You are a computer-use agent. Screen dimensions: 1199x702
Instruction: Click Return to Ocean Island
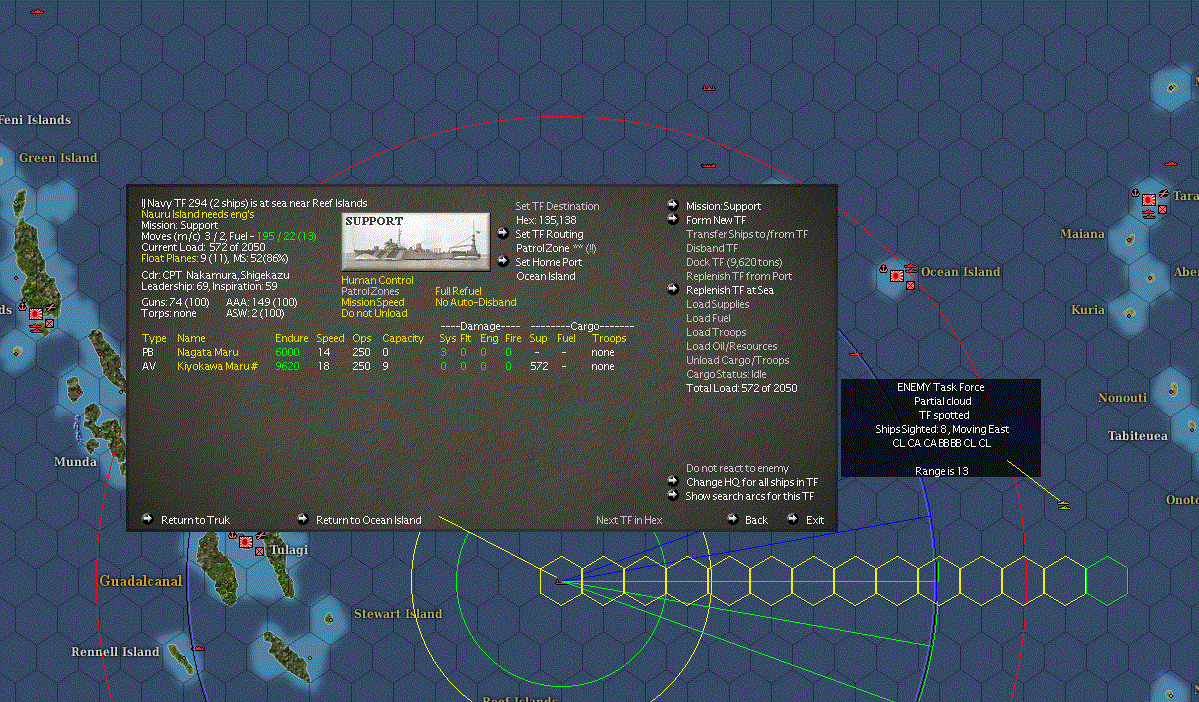(369, 520)
